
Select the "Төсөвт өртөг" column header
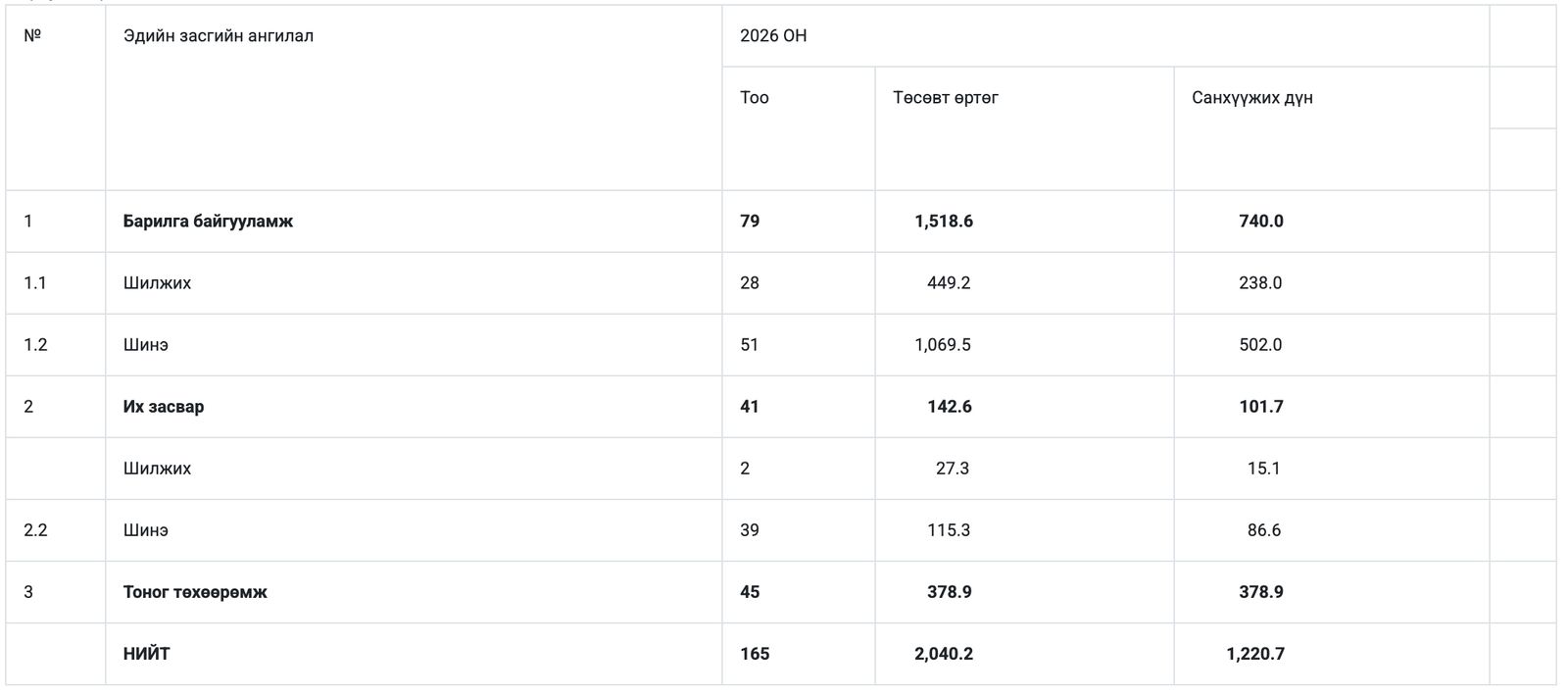point(946,98)
